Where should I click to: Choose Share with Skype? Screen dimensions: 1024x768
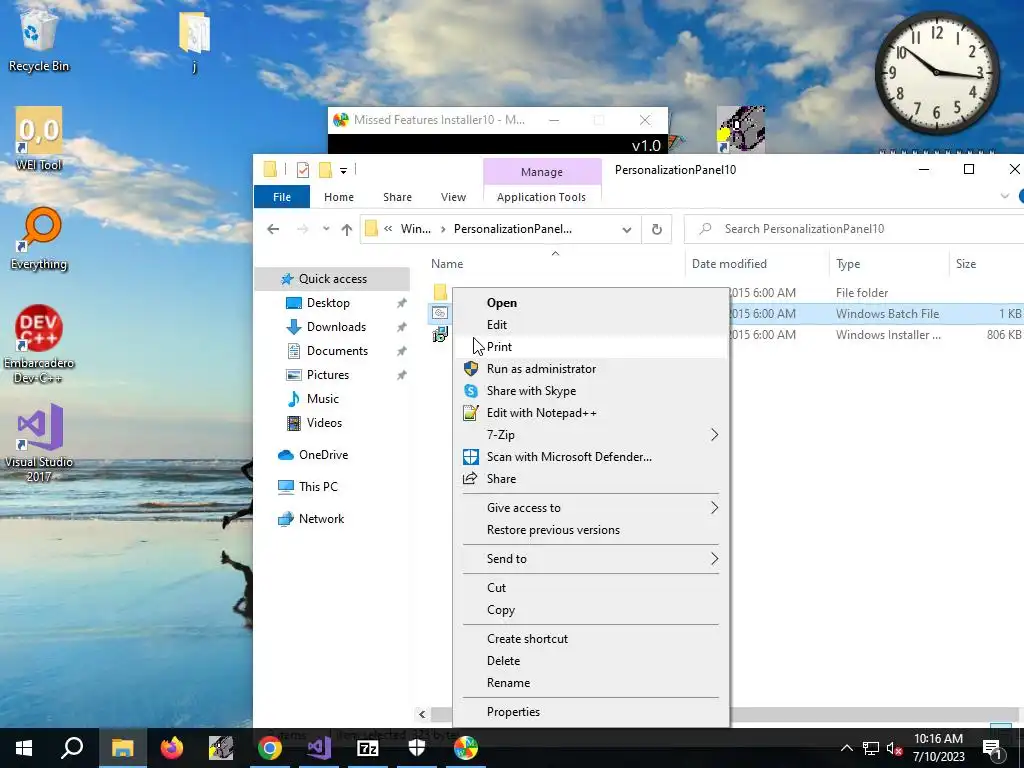point(591,391)
